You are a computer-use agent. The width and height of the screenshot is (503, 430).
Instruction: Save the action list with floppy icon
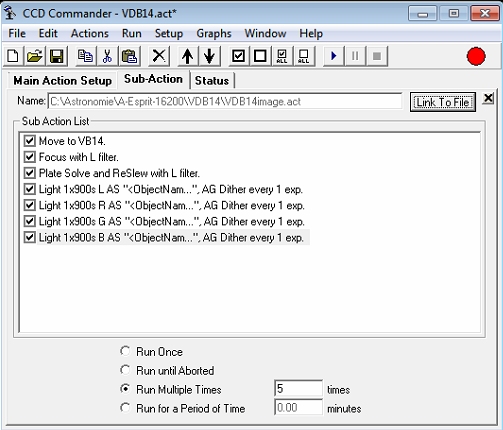tap(56, 56)
